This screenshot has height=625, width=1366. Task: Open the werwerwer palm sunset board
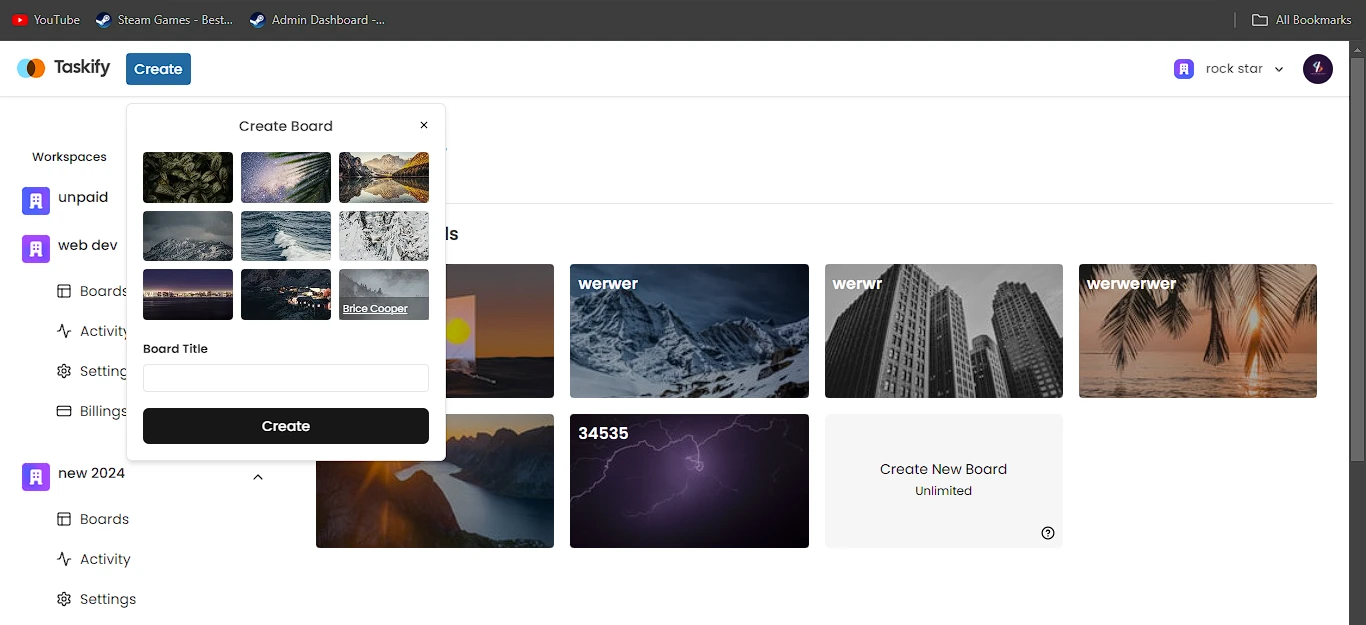pos(1198,331)
